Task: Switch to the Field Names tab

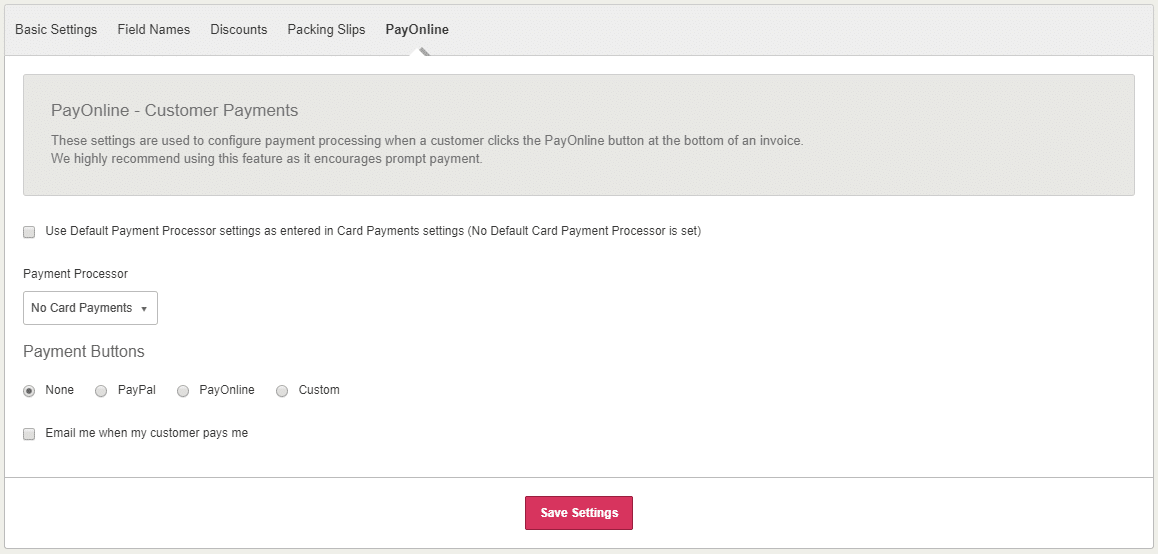Action: (153, 30)
